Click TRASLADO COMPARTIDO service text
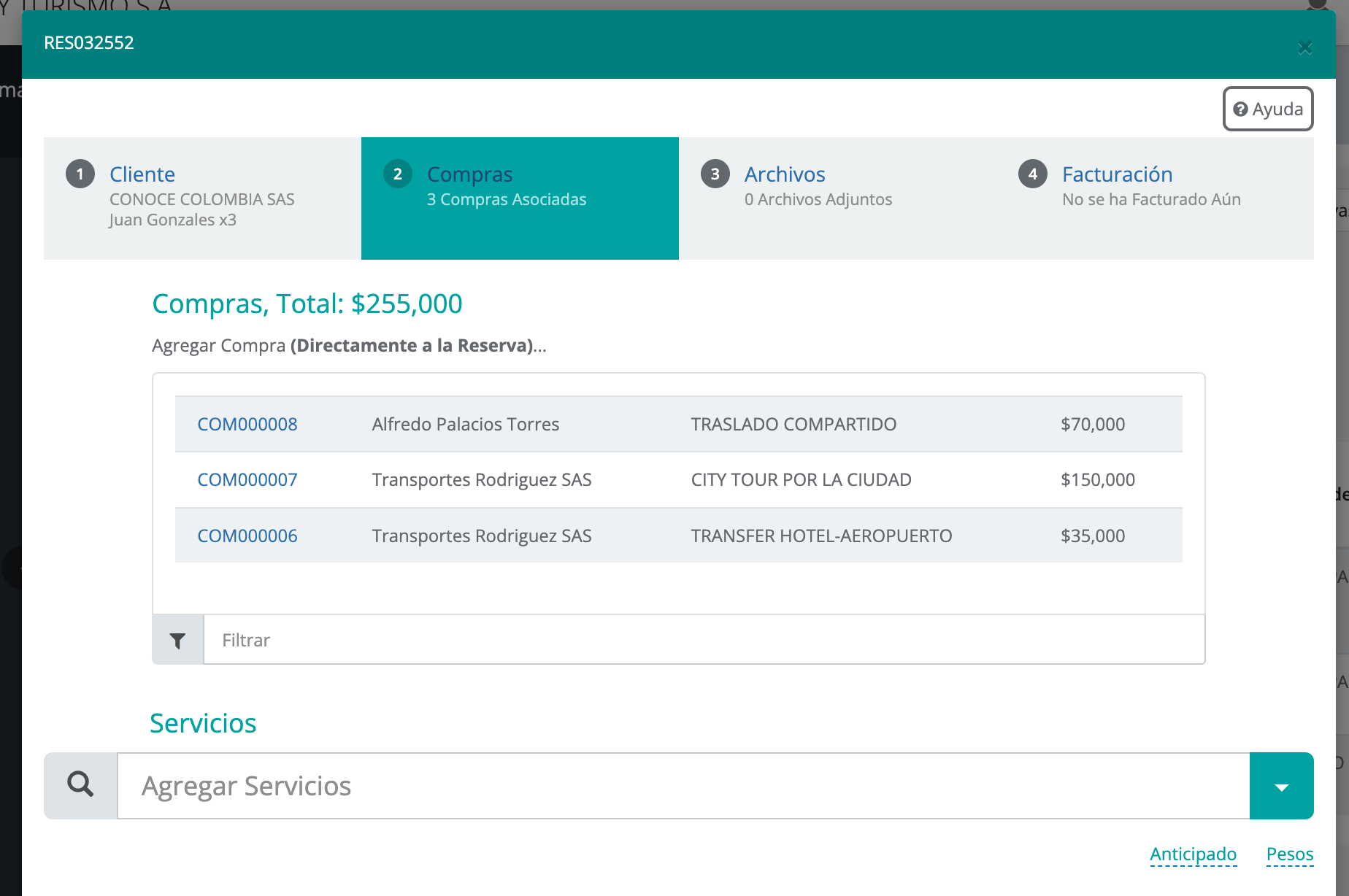1349x896 pixels. click(x=793, y=425)
